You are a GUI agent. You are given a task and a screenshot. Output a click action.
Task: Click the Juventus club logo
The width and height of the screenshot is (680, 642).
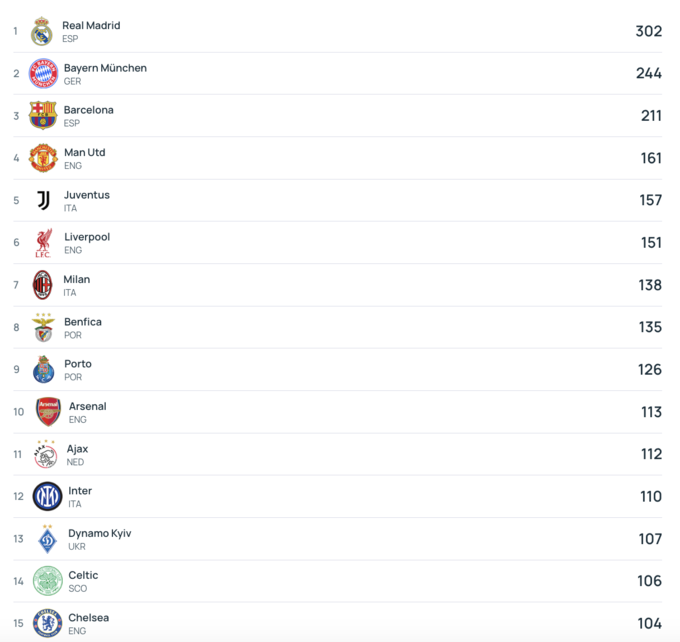[43, 200]
